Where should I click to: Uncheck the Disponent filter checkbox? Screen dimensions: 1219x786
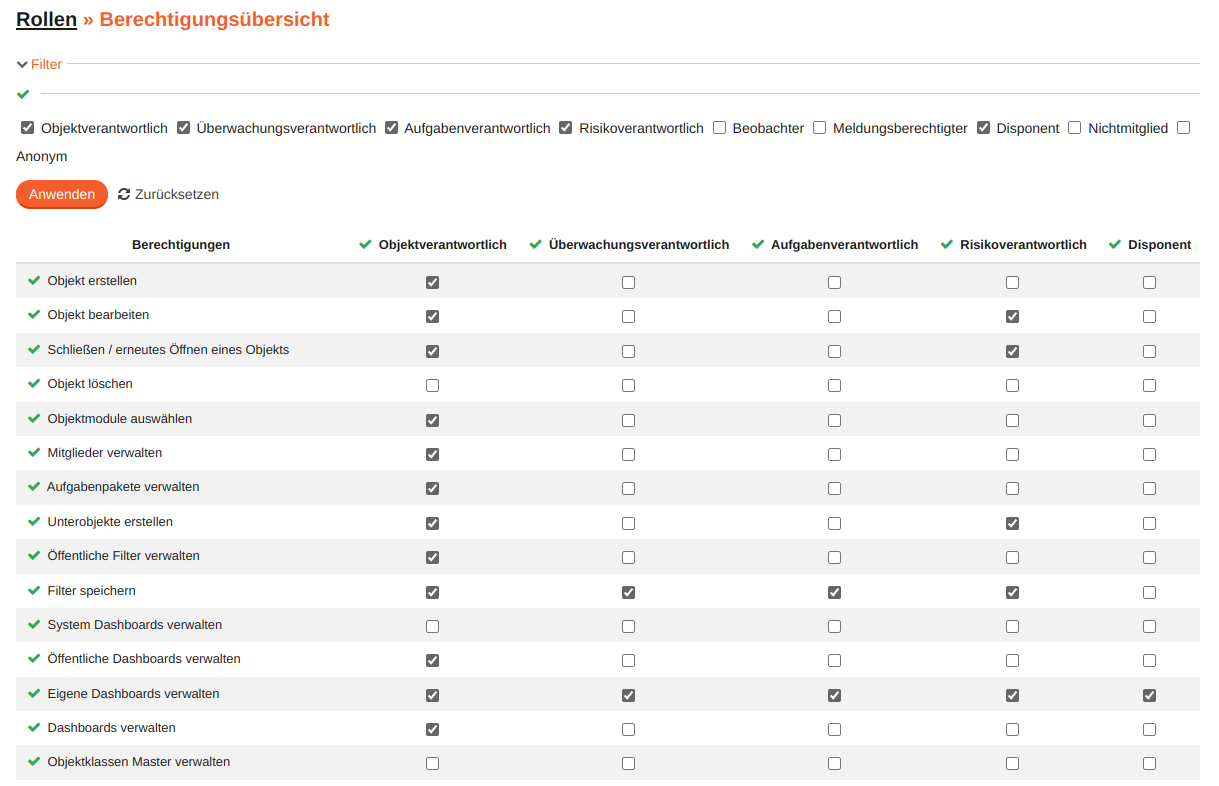[984, 128]
